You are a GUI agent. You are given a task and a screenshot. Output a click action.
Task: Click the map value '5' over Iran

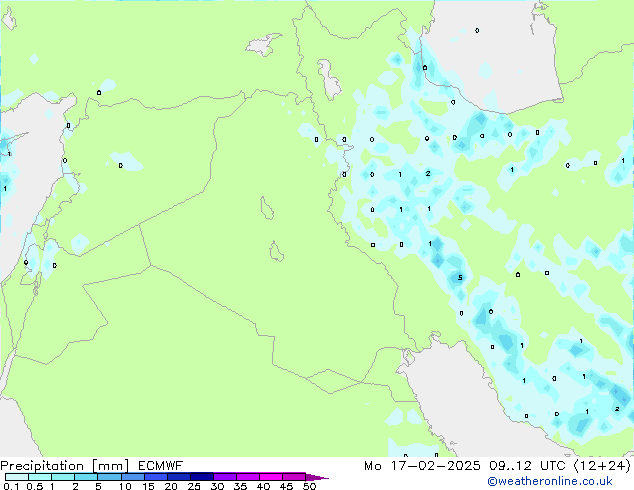pos(460,278)
